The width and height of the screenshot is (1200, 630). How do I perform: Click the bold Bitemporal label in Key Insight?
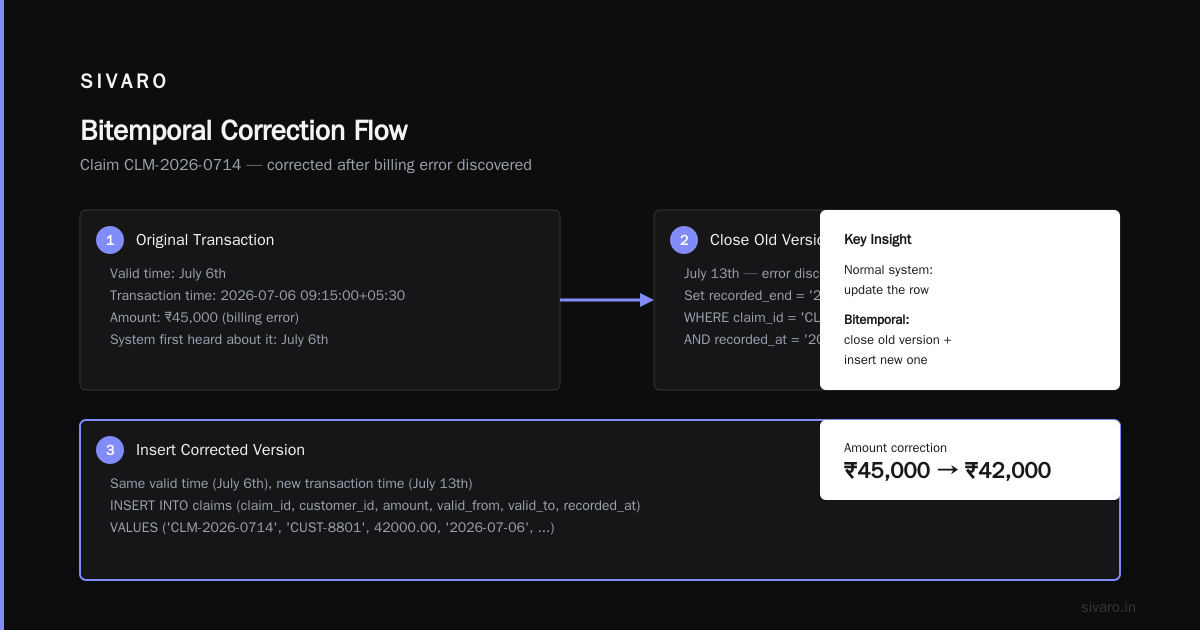[877, 320]
